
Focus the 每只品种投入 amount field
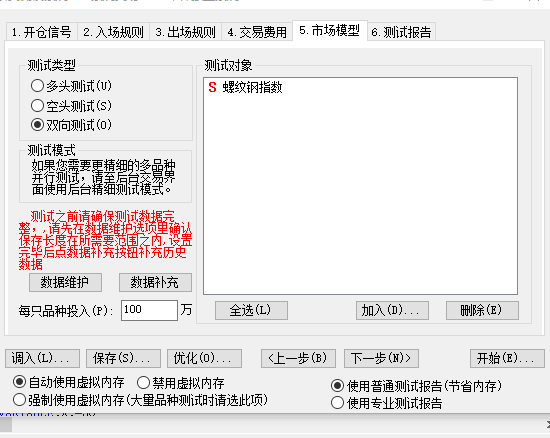tap(149, 310)
